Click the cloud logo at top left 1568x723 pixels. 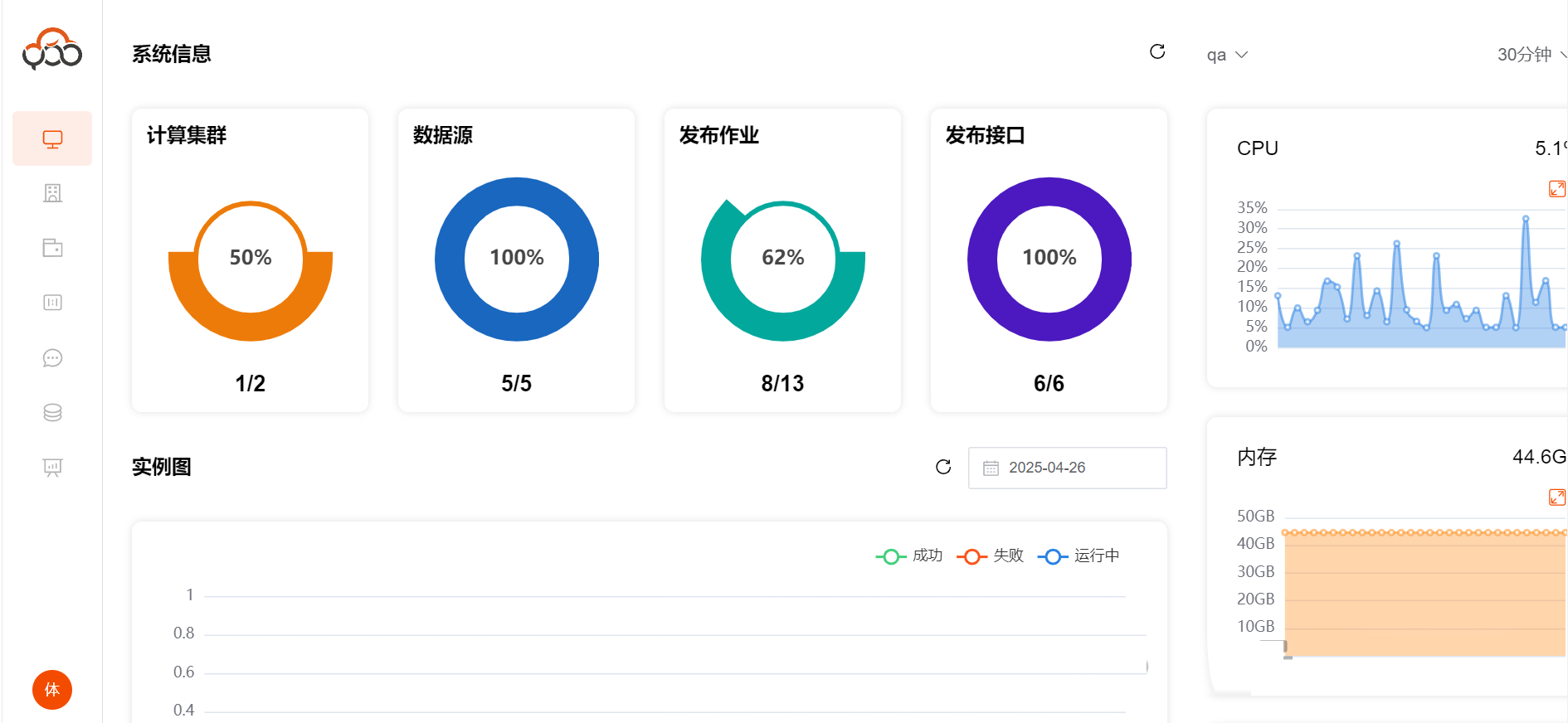[52, 49]
